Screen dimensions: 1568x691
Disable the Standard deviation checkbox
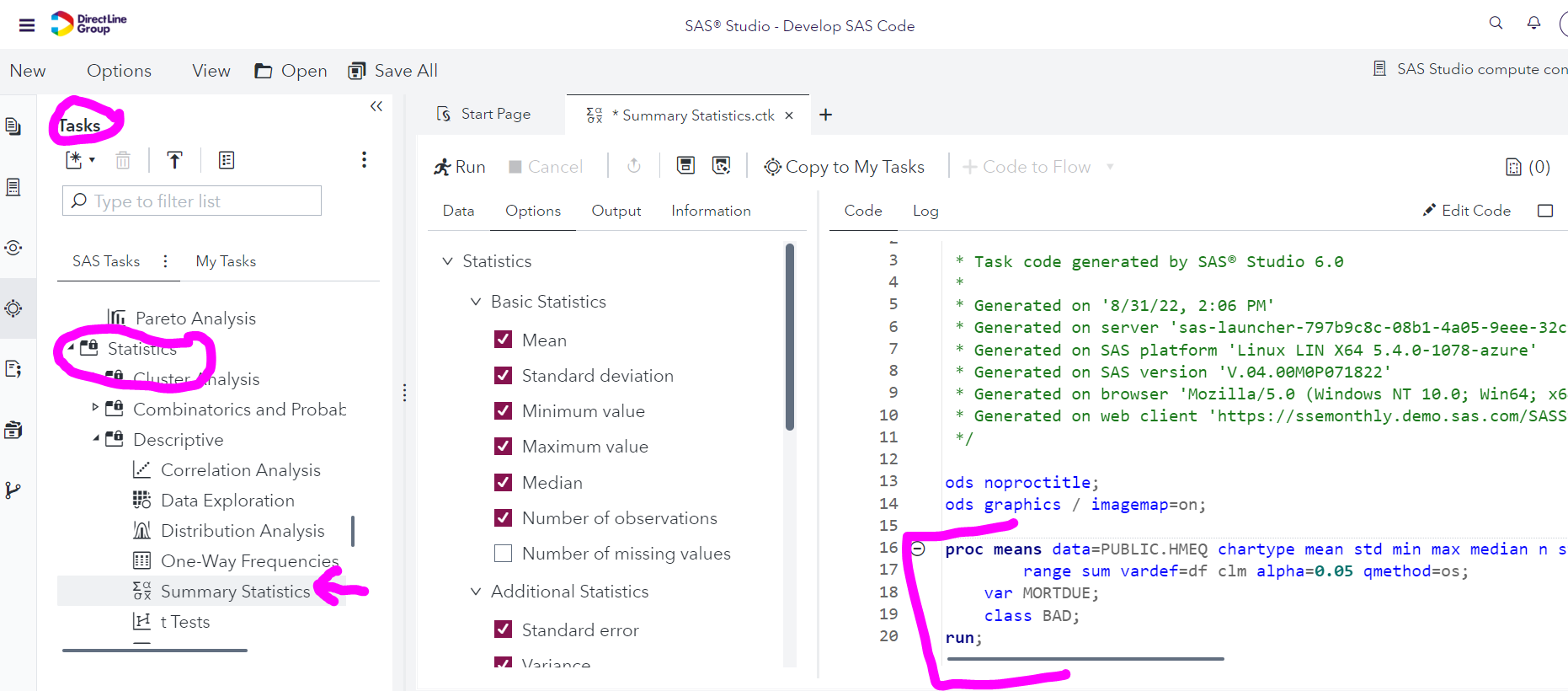(504, 376)
